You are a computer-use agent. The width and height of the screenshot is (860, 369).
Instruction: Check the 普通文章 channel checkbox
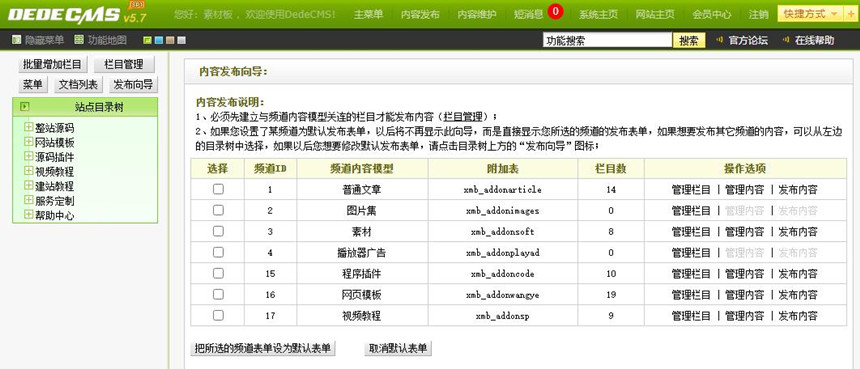pyautogui.click(x=218, y=189)
